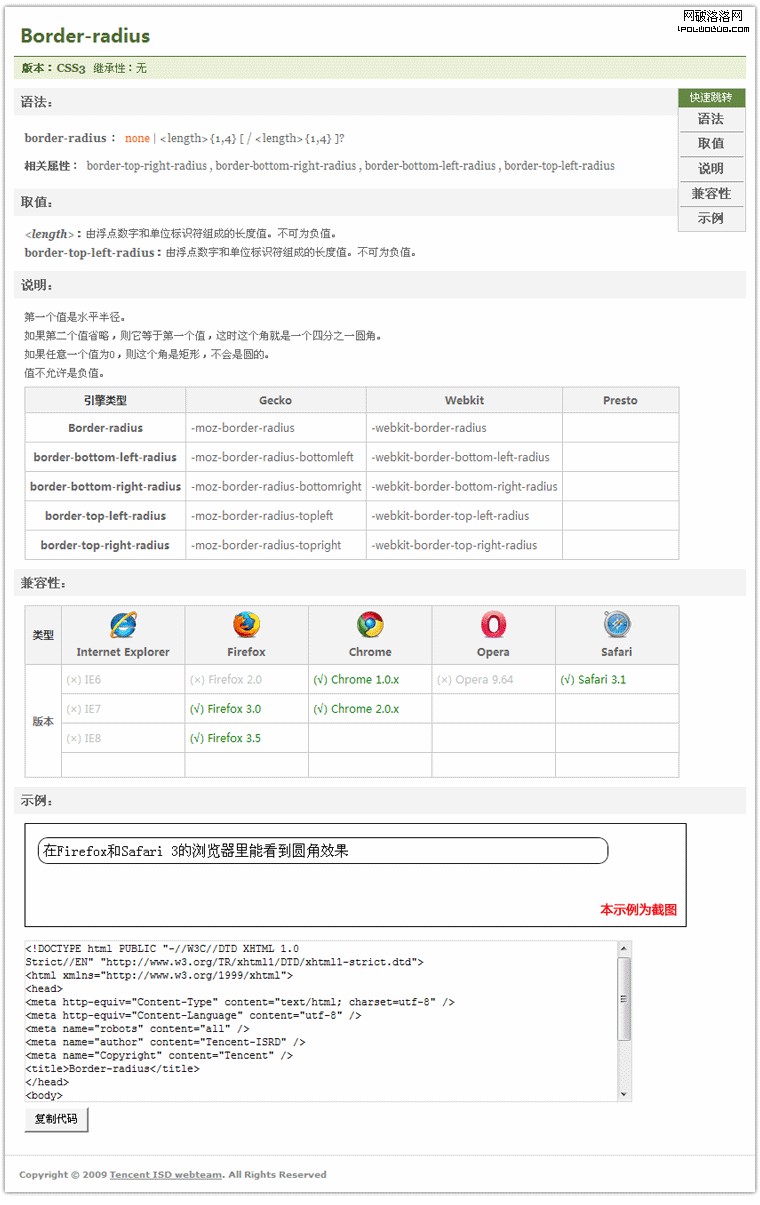Click the Opera browser icon

tap(493, 625)
